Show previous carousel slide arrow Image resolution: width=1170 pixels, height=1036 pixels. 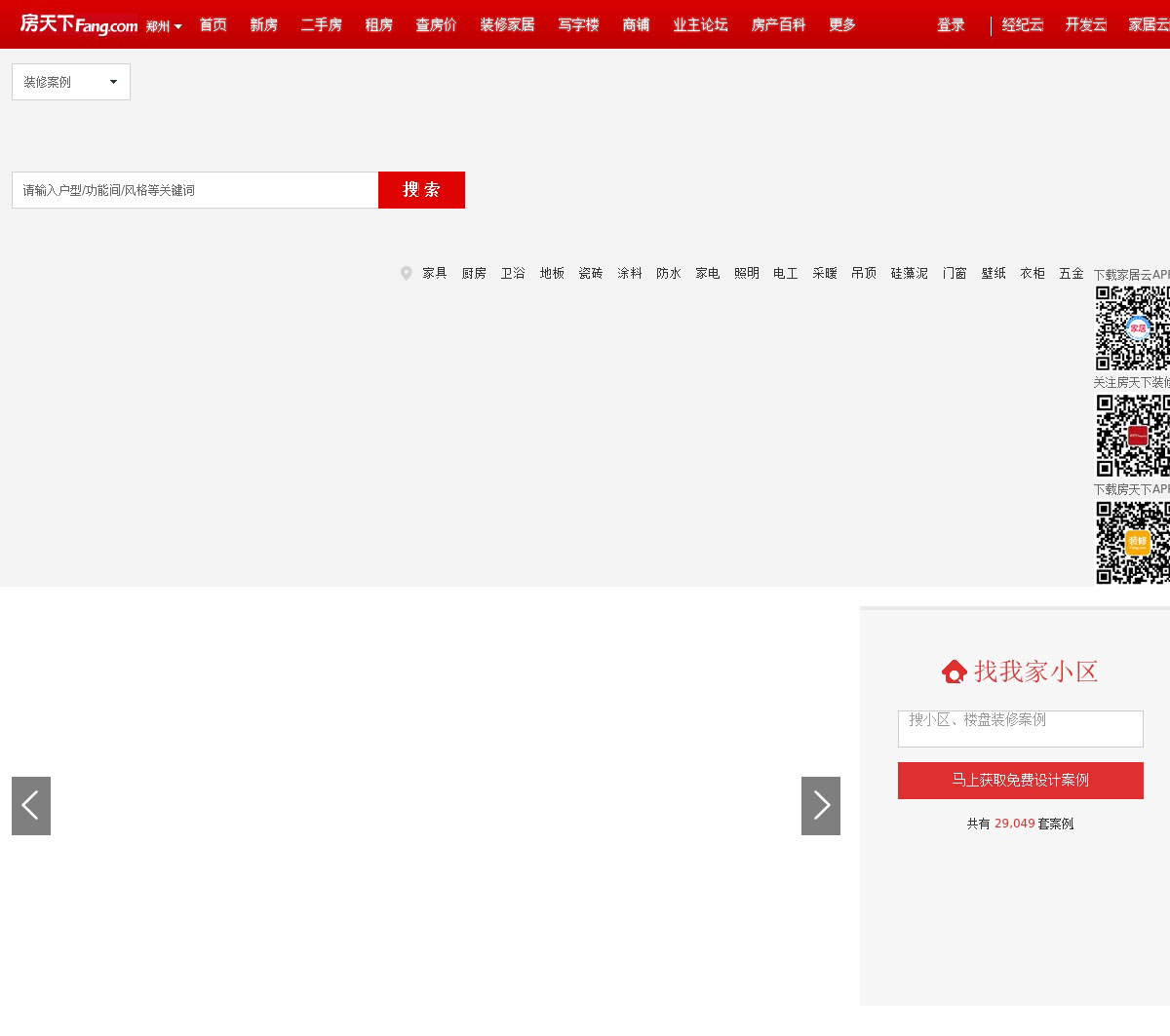coord(31,806)
